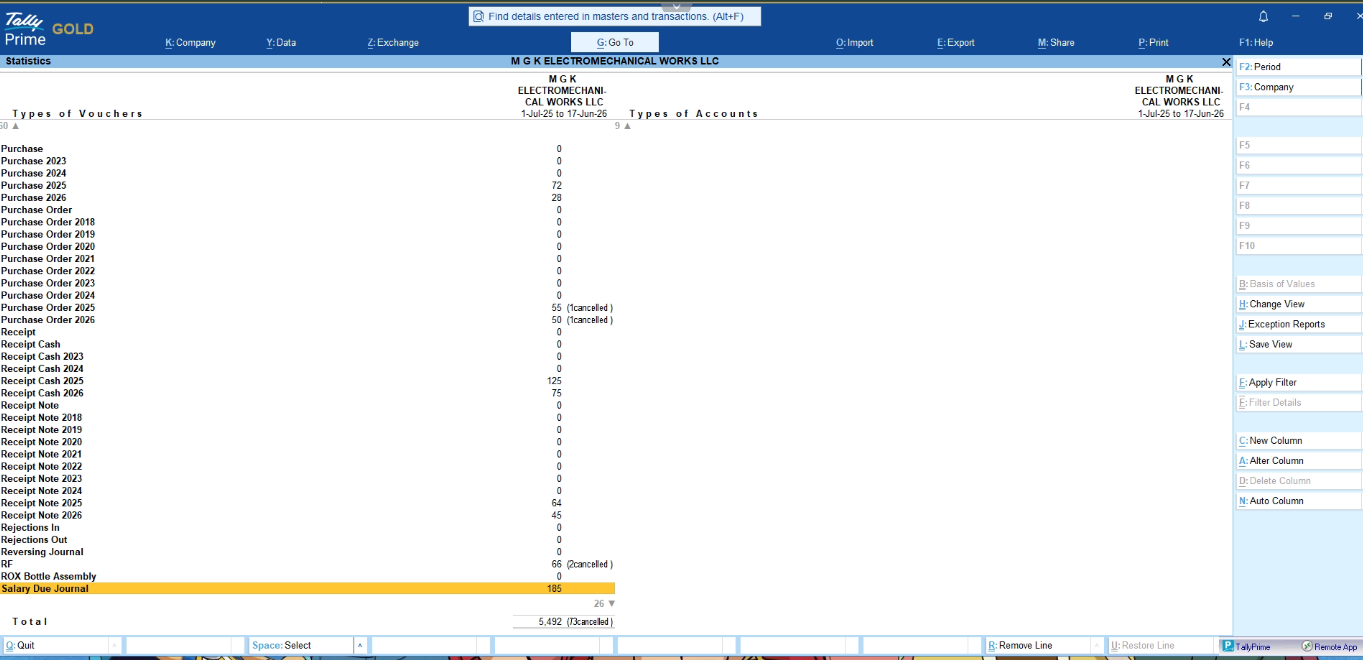Select the ROX Bottle Assembly row
The width and height of the screenshot is (1363, 660).
(307, 577)
